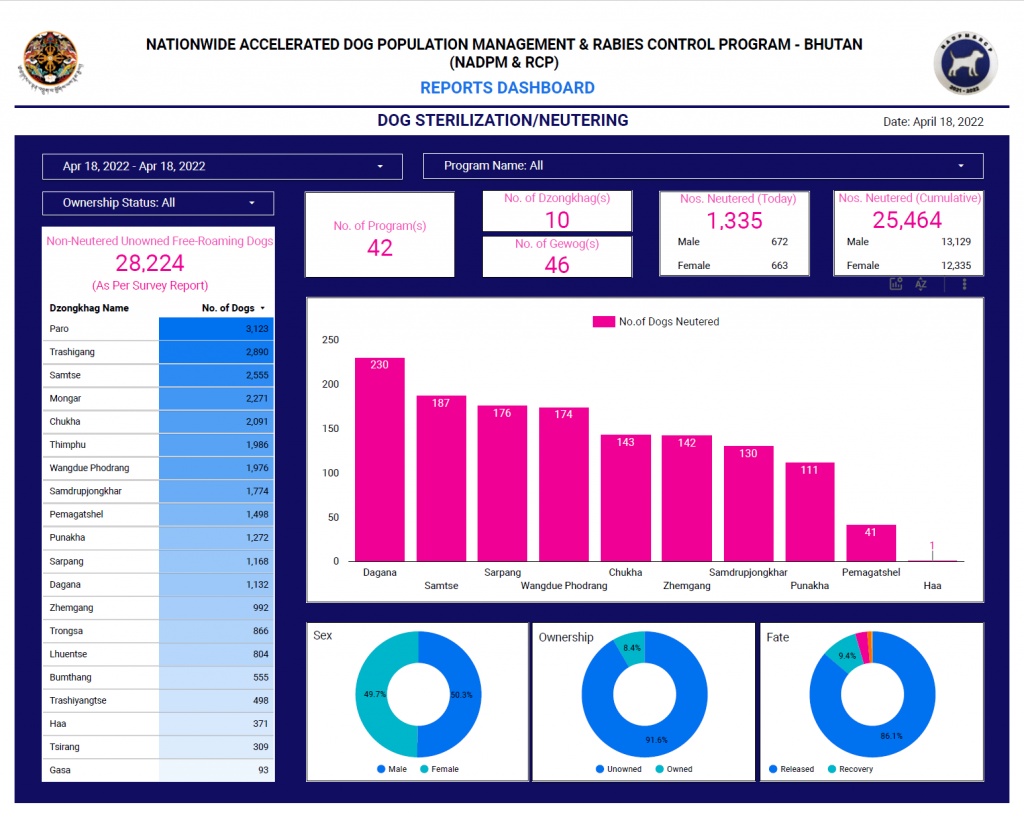Open the Ownership Status dropdown

tap(158, 203)
